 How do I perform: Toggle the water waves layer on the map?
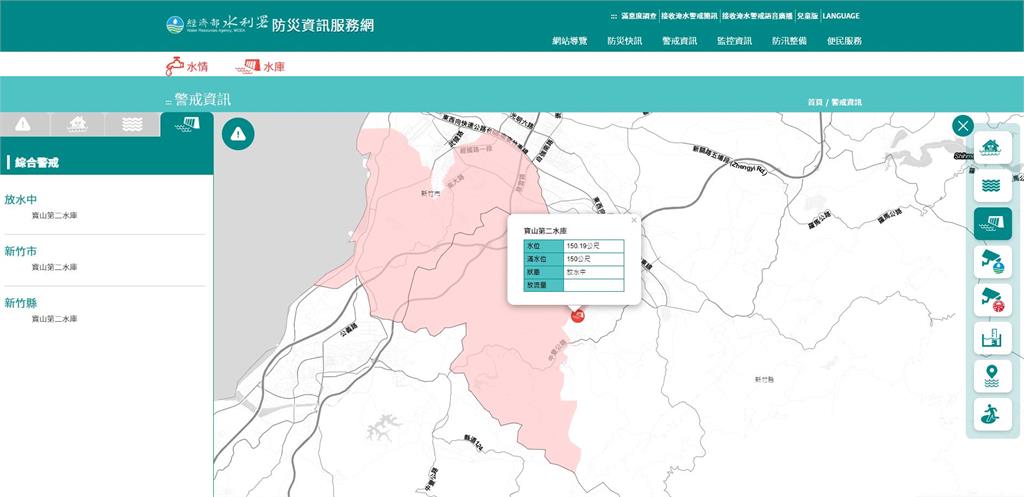(x=992, y=186)
